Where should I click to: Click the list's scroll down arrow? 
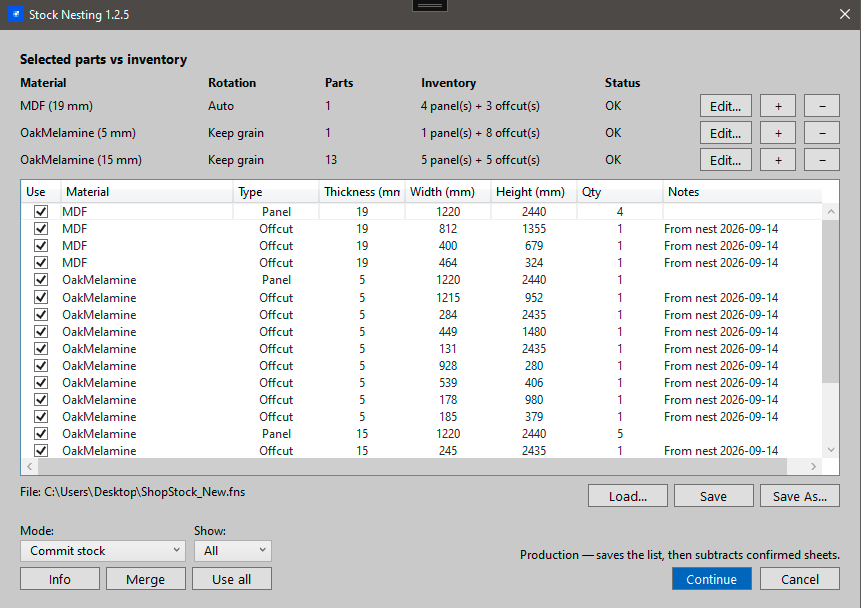click(x=831, y=450)
